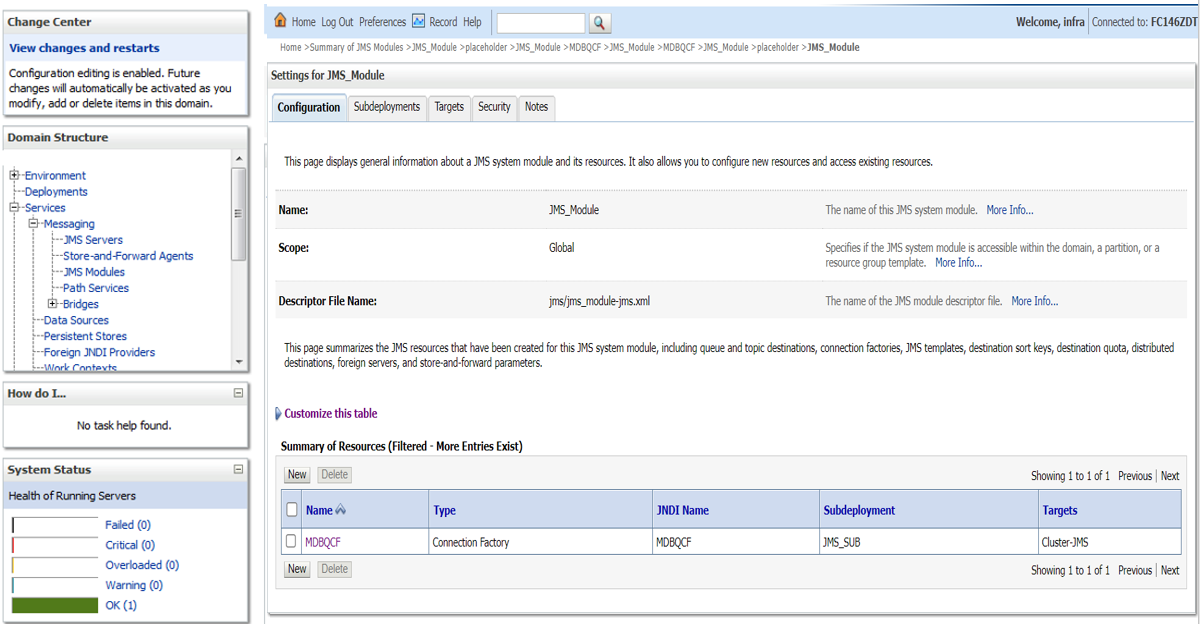This screenshot has width=1200, height=624.
Task: Sort table by Subdeployment column header
Action: pos(859,510)
